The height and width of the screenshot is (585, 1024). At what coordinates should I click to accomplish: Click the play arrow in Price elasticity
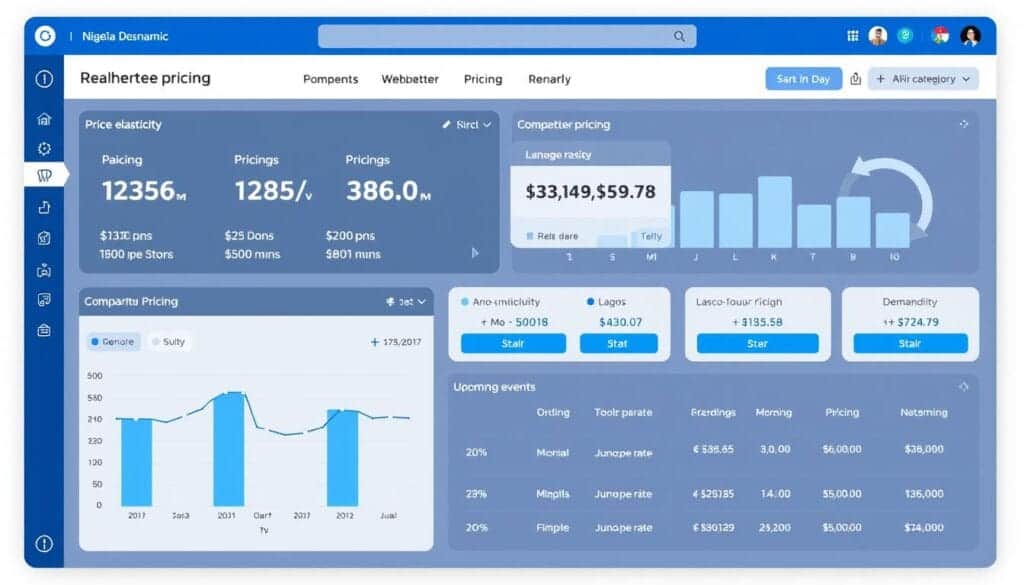[x=475, y=253]
